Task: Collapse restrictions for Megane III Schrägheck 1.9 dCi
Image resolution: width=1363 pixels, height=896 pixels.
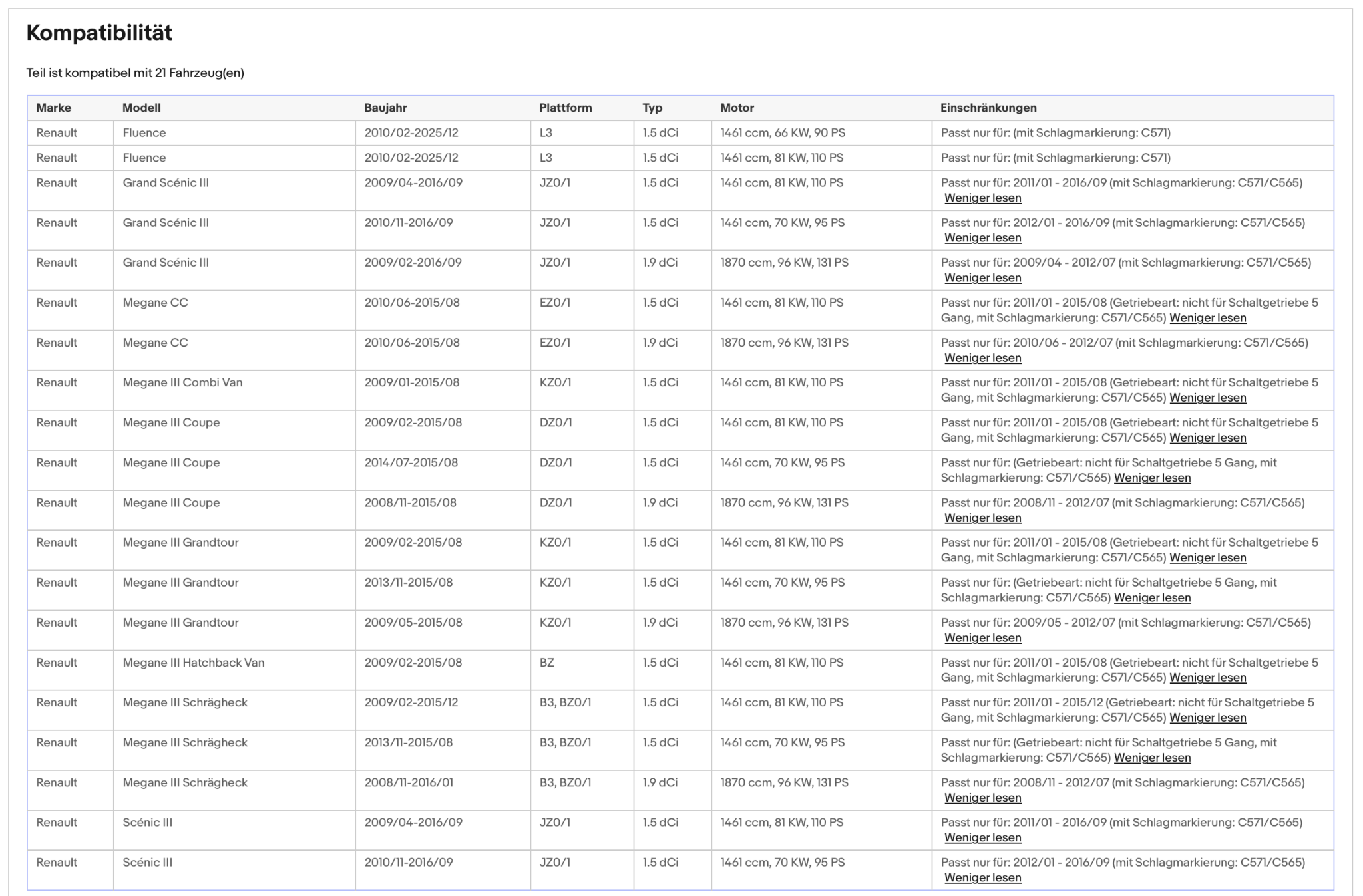Action: point(982,798)
